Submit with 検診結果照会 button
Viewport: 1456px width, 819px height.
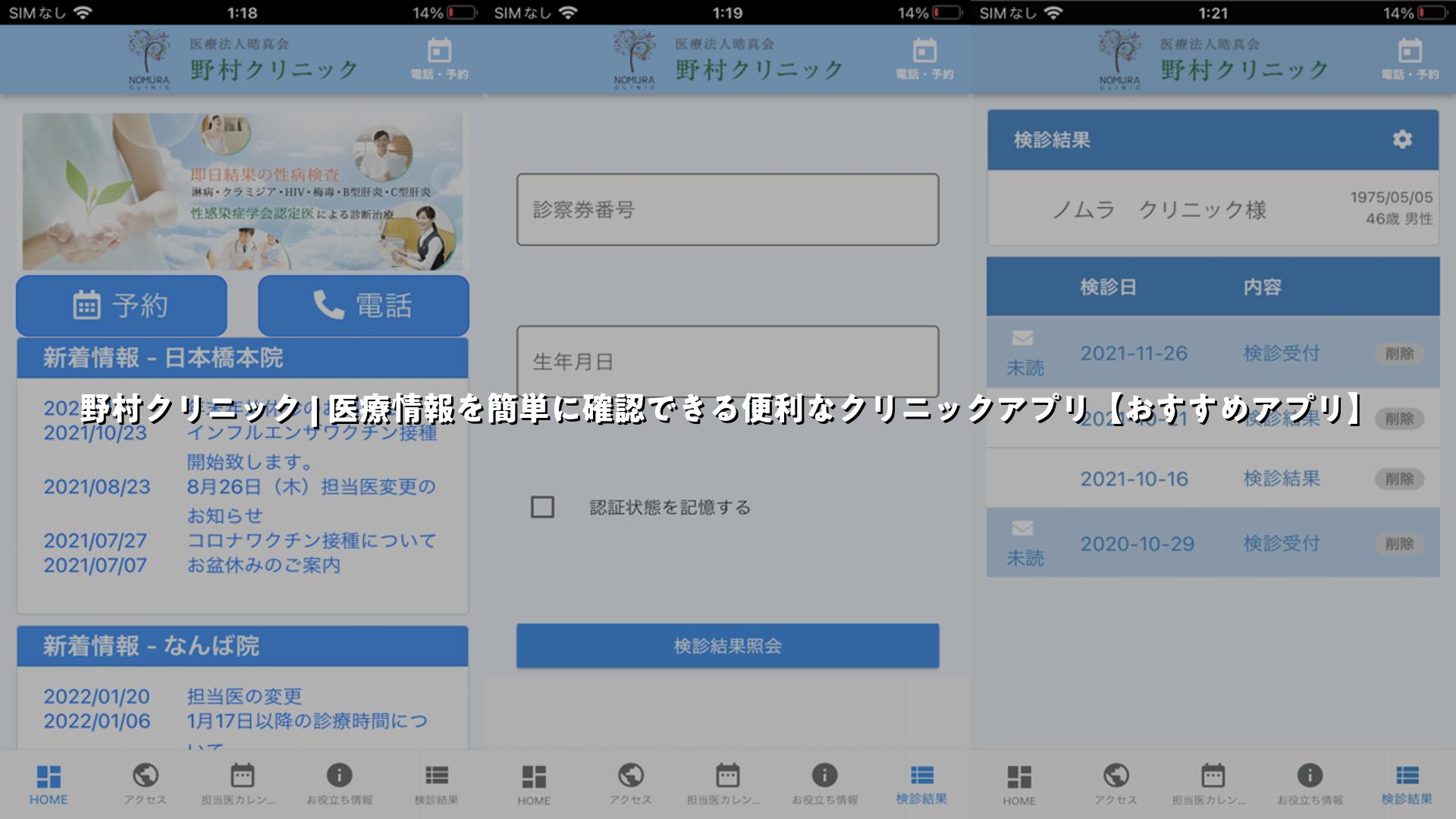tap(727, 646)
